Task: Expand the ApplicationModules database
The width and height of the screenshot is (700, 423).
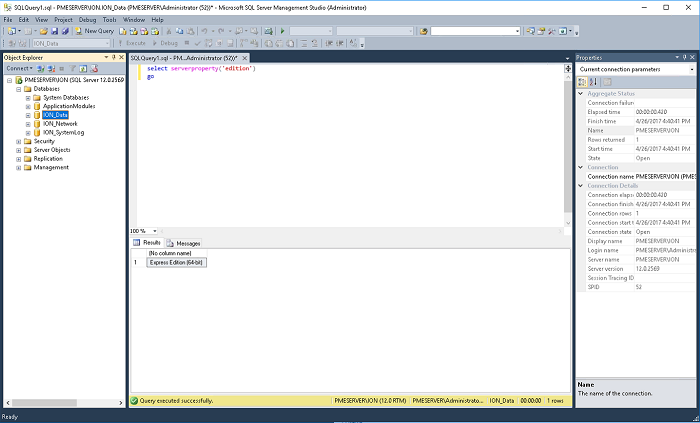Action: (x=28, y=107)
